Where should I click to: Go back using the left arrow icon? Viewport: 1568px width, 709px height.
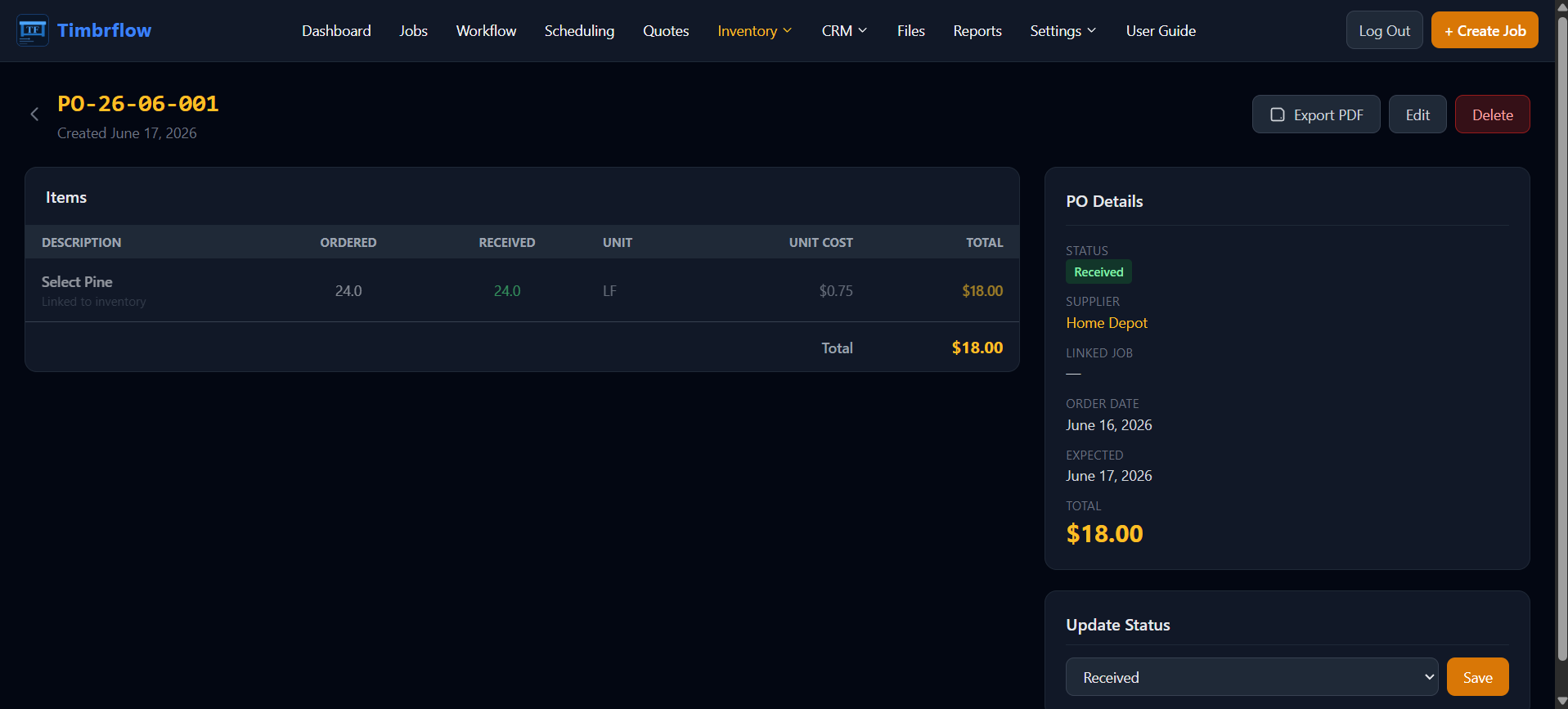click(34, 114)
